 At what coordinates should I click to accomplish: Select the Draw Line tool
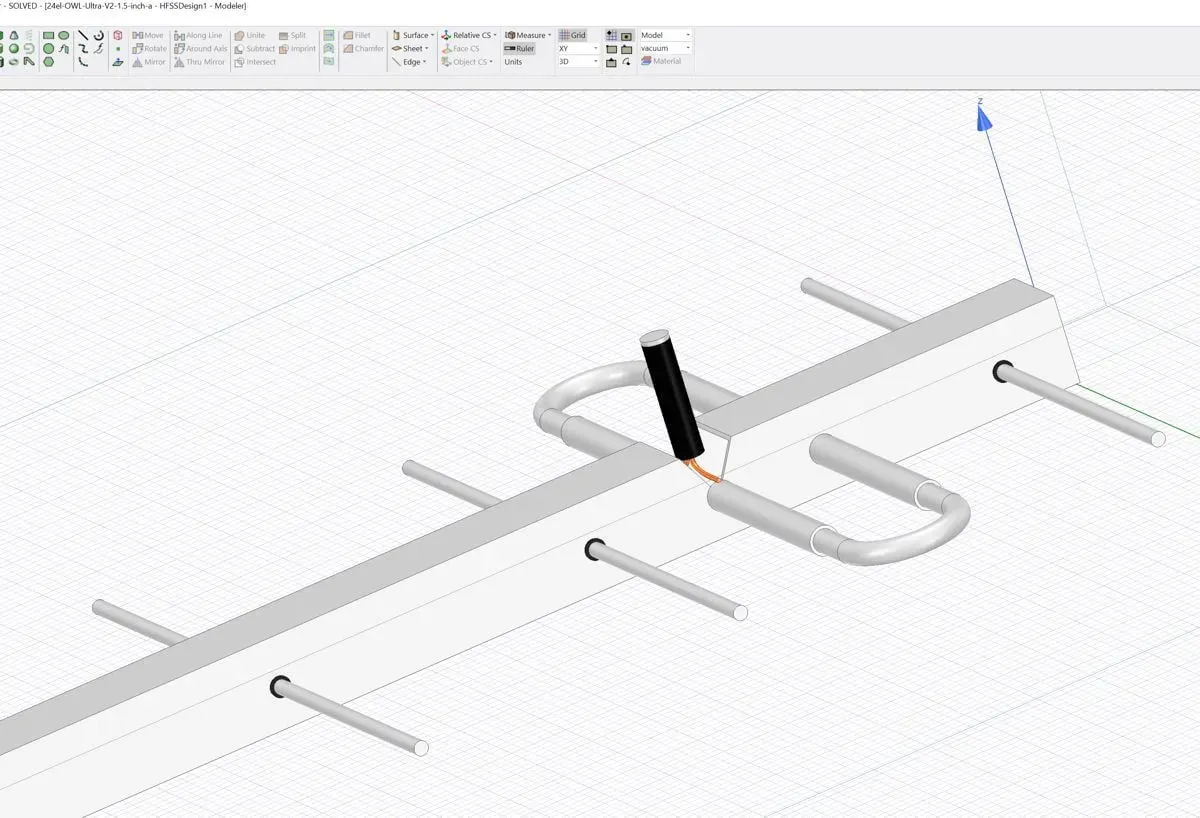pos(83,35)
